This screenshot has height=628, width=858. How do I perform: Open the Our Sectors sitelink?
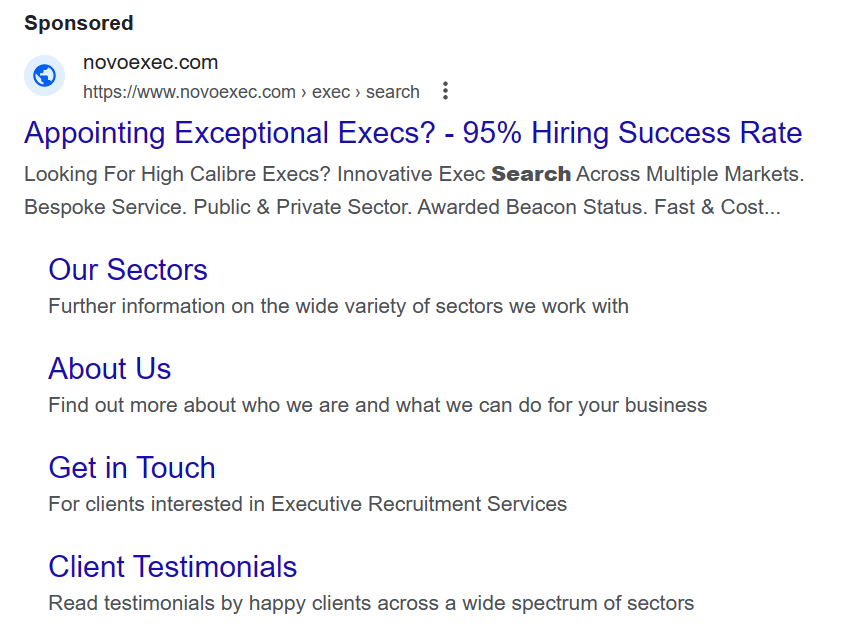[128, 270]
